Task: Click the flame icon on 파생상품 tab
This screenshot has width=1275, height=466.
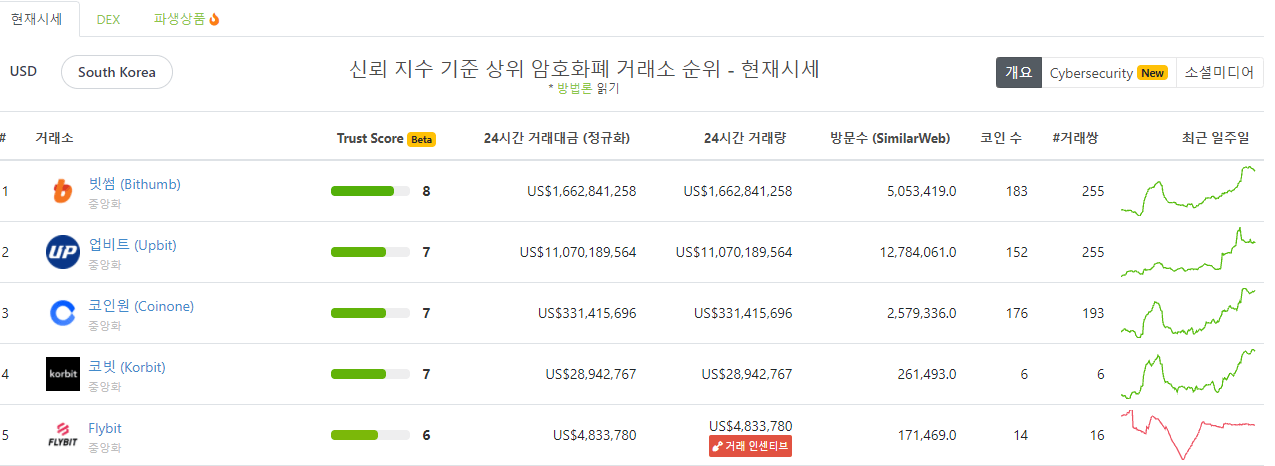Action: [x=214, y=19]
